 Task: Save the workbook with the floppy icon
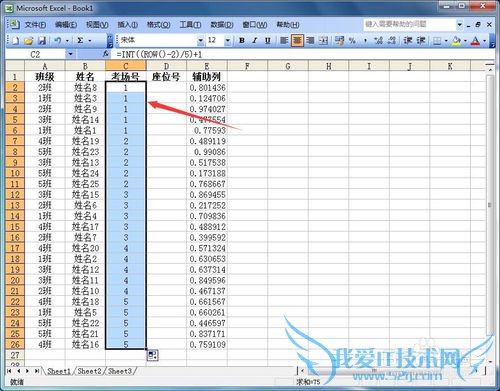42,41
